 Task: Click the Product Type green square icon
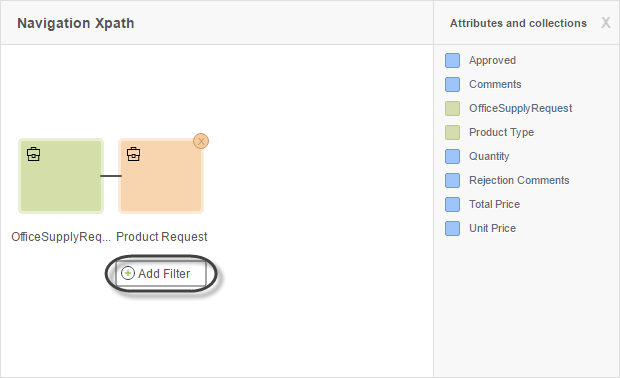click(452, 132)
